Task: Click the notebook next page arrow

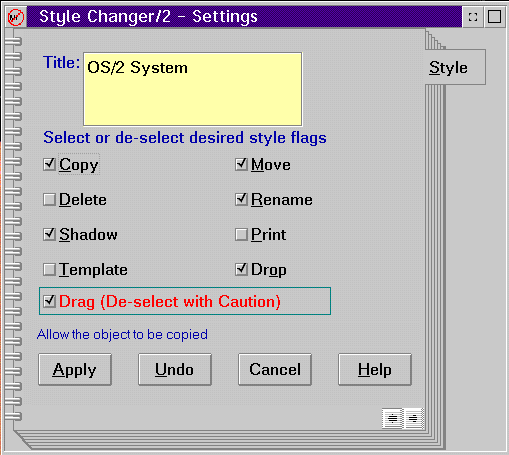Action: (414, 418)
